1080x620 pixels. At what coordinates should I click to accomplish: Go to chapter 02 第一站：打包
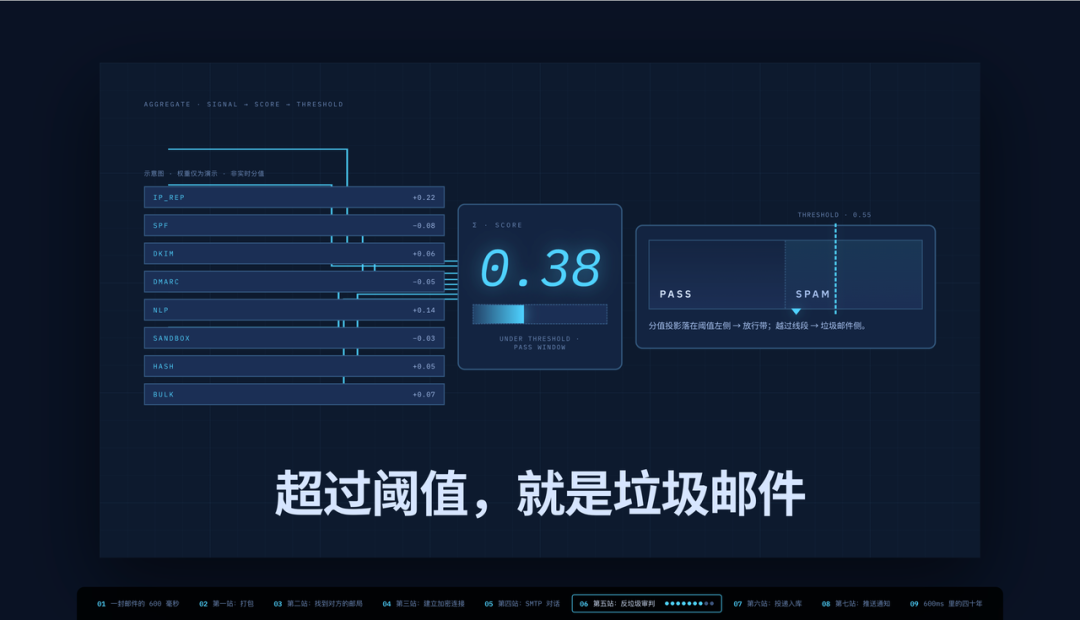(227, 603)
